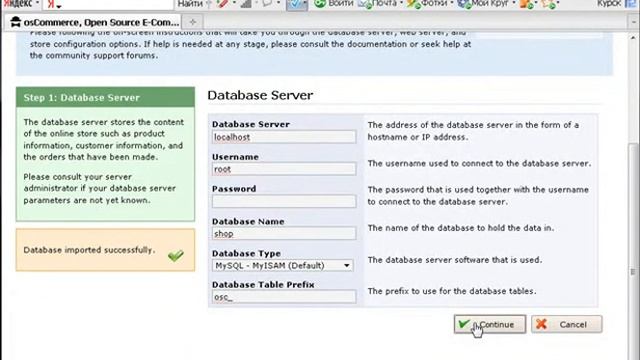Open a new browser tab with plus
The width and height of the screenshot is (640, 360).
coord(193,22)
